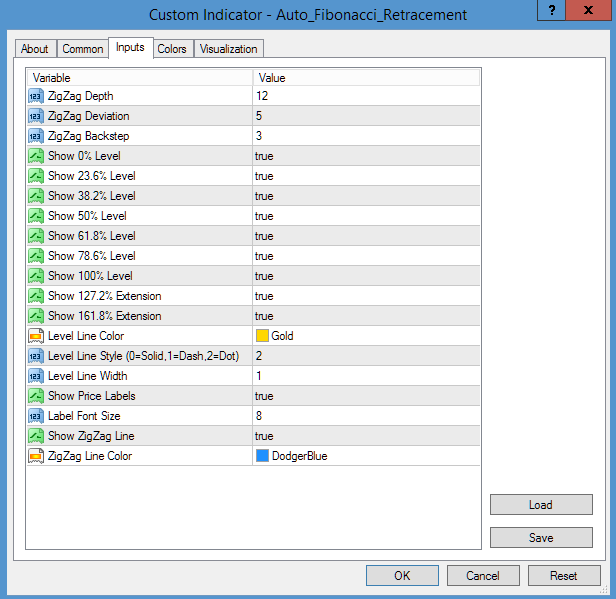Click the boolean icon beside Show Price Labels
This screenshot has height=599, width=616.
(36, 397)
